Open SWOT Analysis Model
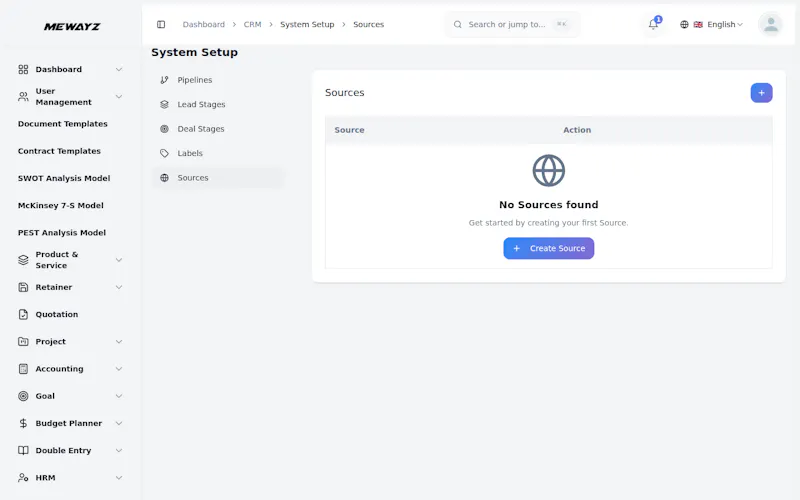 (x=64, y=178)
